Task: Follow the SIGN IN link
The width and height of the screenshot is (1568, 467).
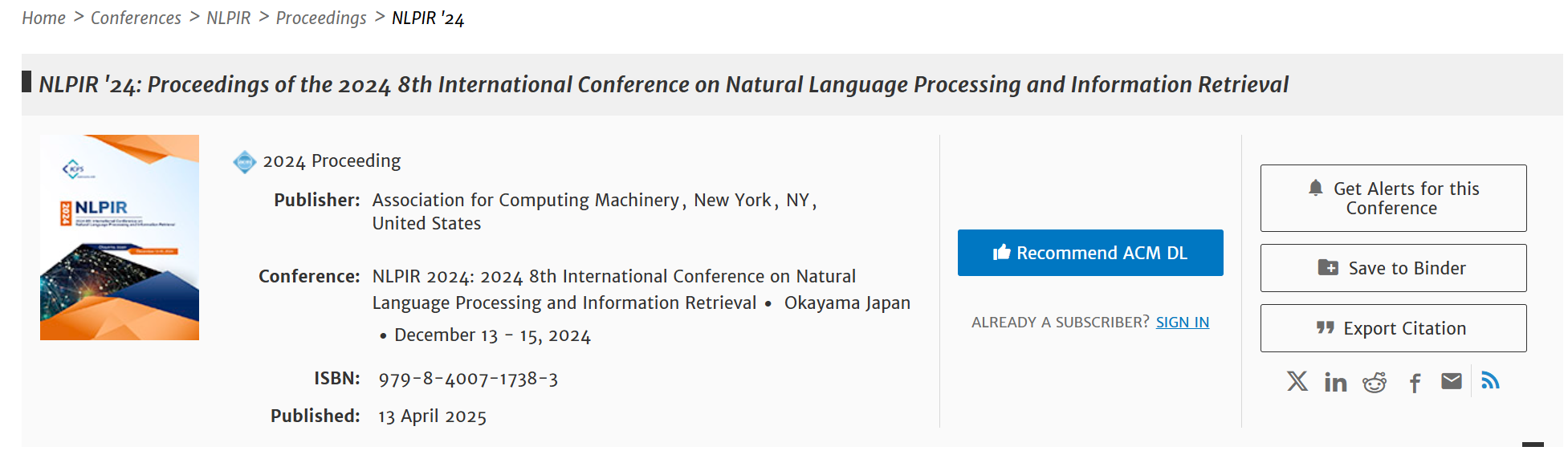Action: click(x=1182, y=323)
